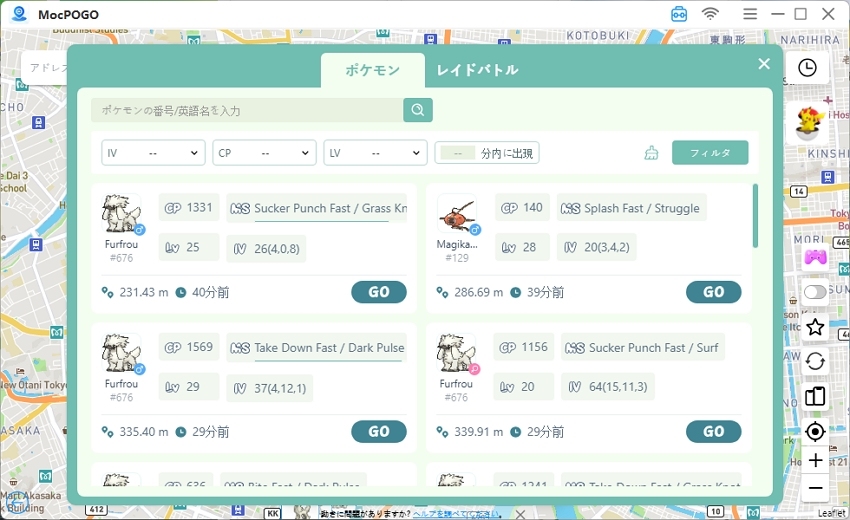850x520 pixels.
Task: Open the history clock icon
Action: pyautogui.click(x=807, y=68)
